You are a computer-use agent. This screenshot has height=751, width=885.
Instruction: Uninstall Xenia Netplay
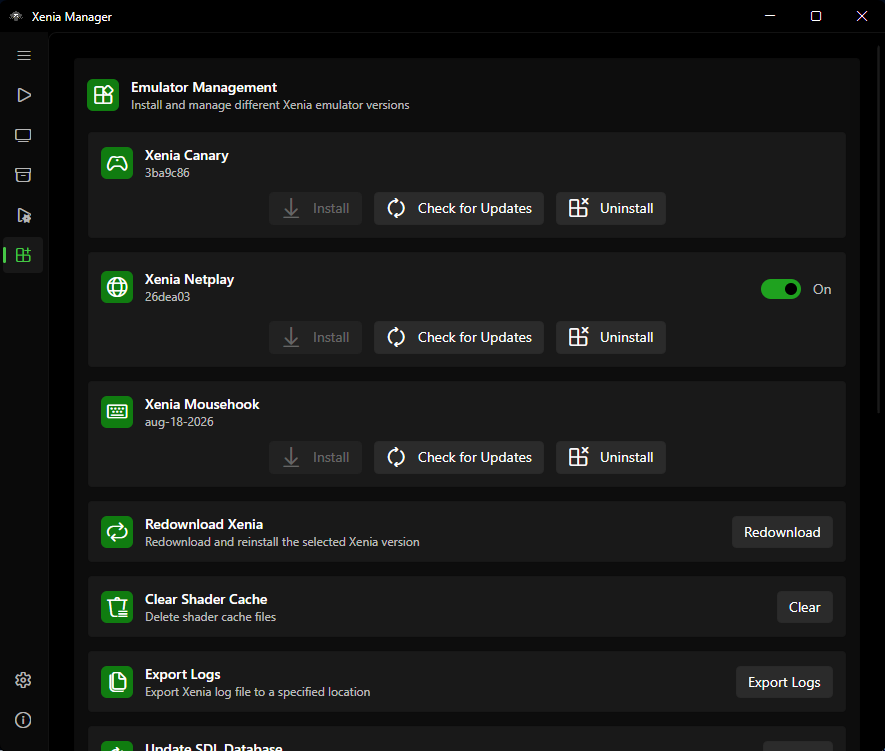click(x=611, y=337)
